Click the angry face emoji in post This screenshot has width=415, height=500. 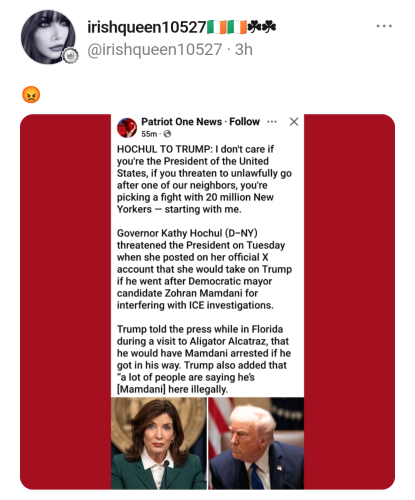click(31, 95)
